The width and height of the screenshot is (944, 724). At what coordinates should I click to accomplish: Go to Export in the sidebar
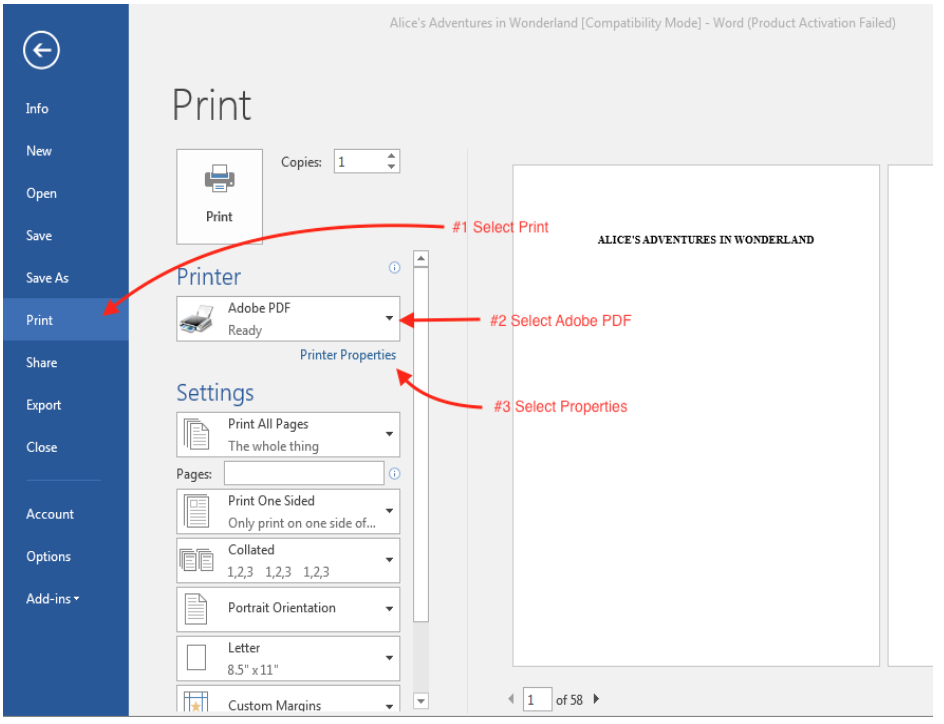[x=43, y=405]
